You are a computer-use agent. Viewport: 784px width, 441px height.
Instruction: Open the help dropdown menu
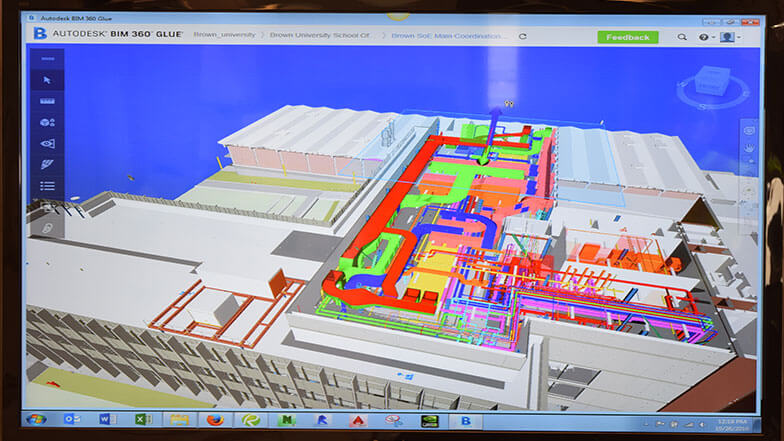705,37
